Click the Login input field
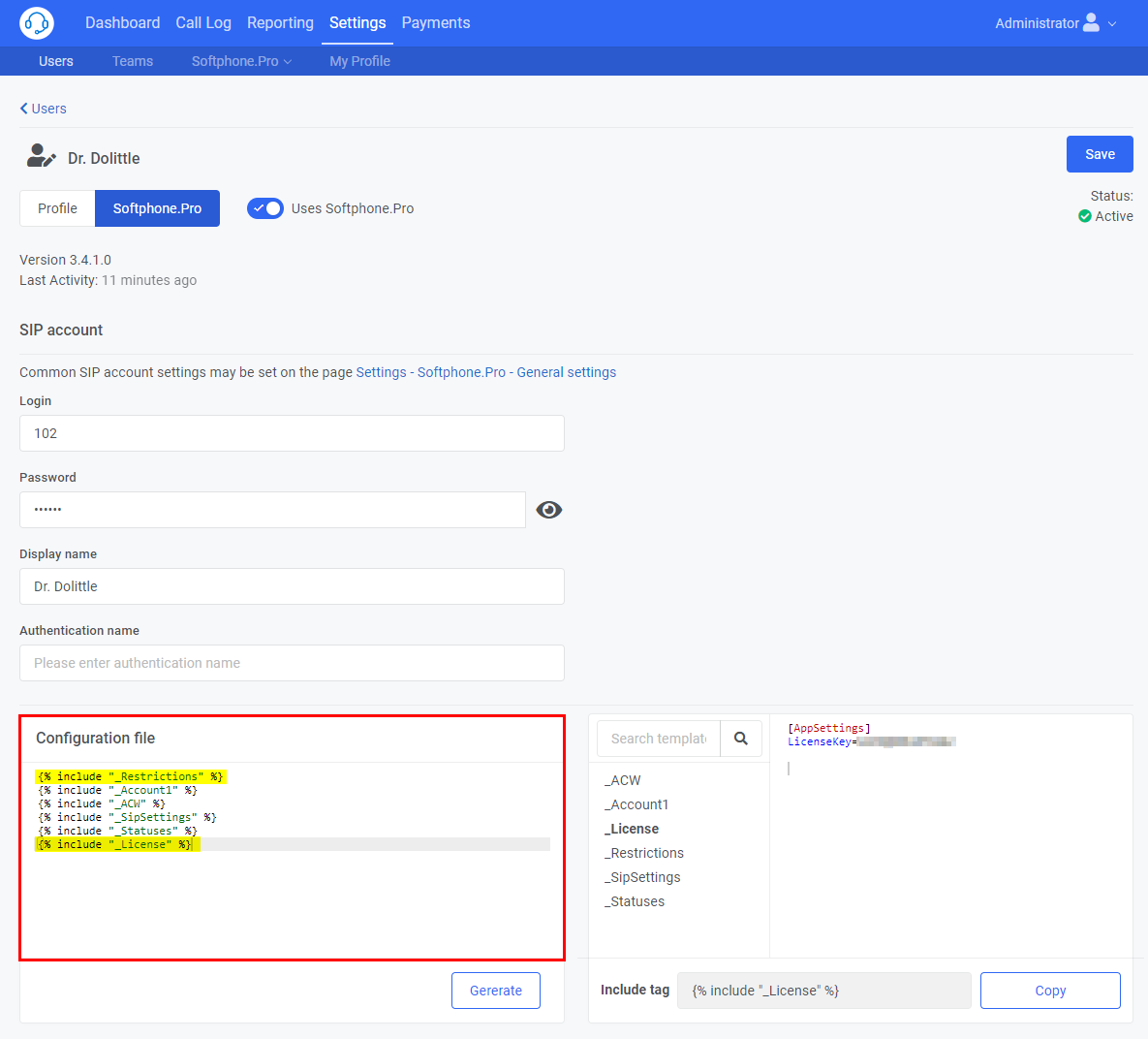This screenshot has width=1148, height=1039. coord(293,434)
